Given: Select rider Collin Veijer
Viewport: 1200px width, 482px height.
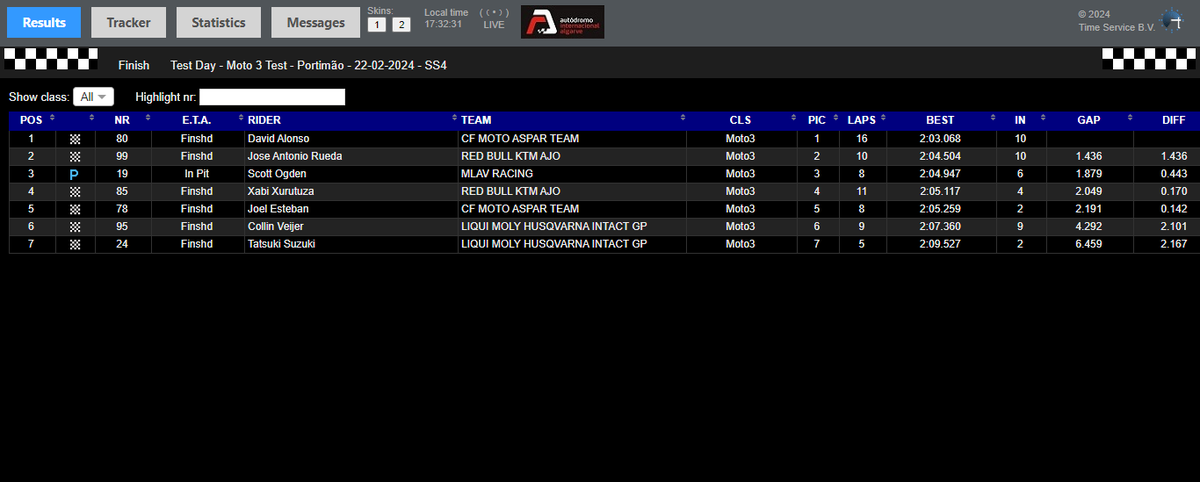Looking at the screenshot, I should click(x=275, y=227).
